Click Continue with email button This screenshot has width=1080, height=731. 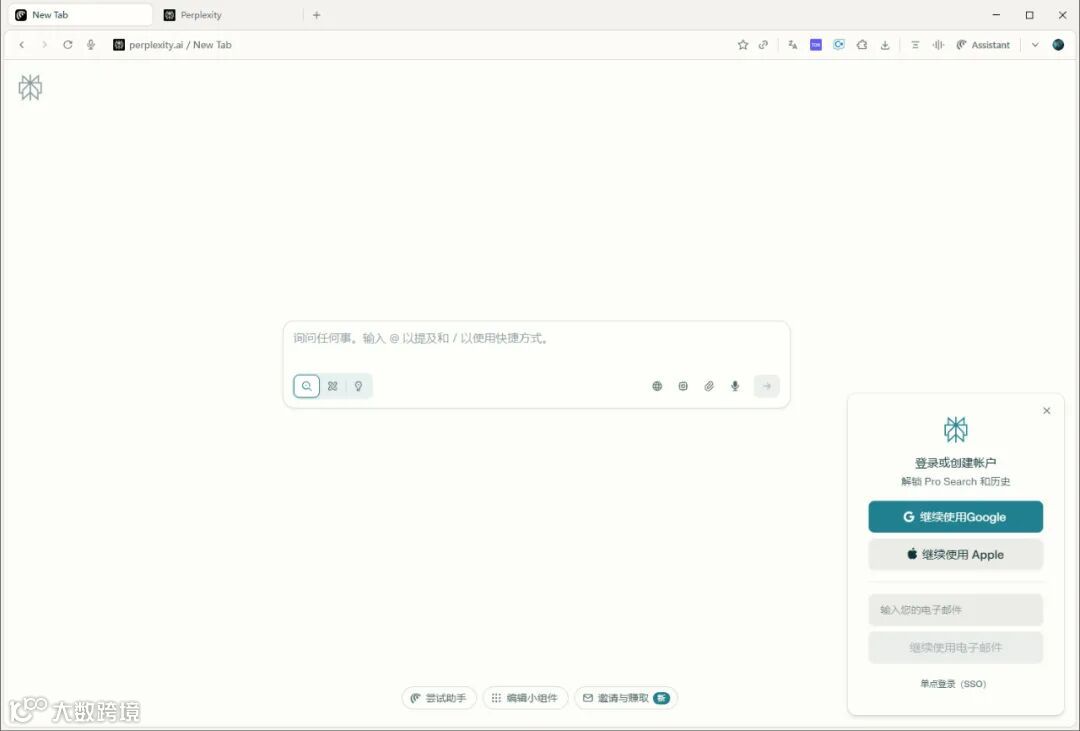click(x=955, y=648)
